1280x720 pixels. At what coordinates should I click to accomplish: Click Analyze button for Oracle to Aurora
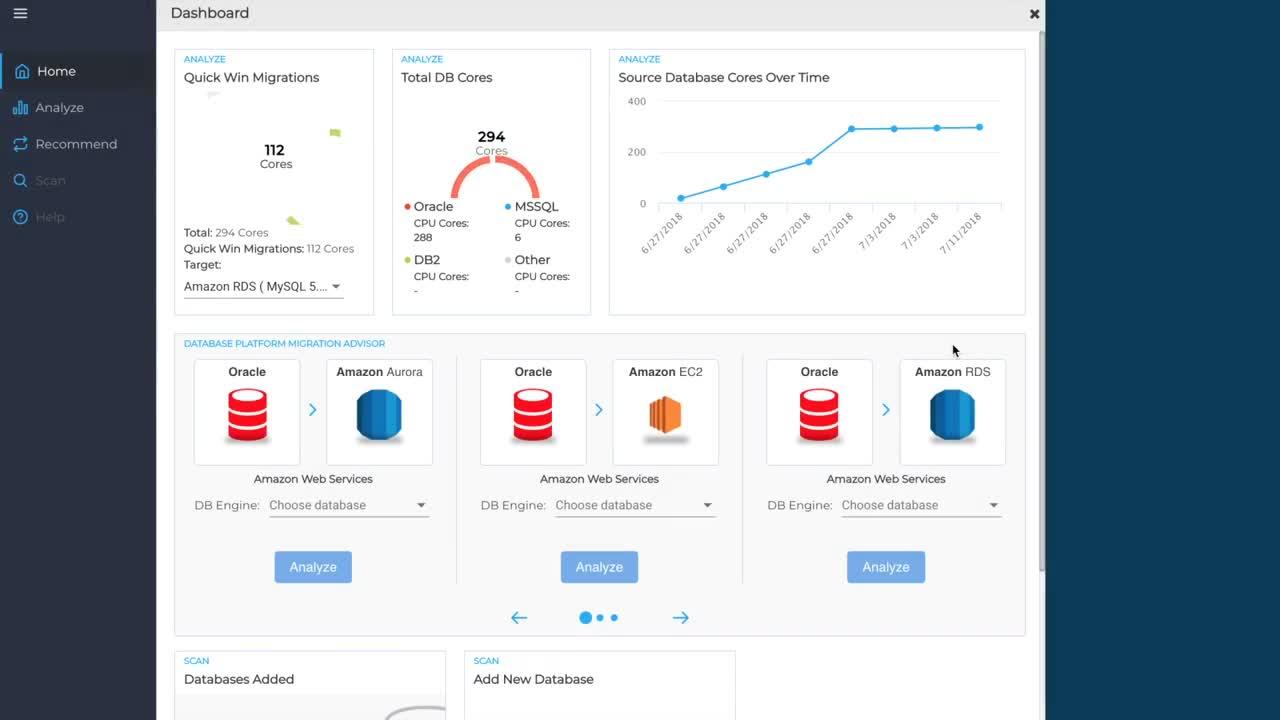313,567
